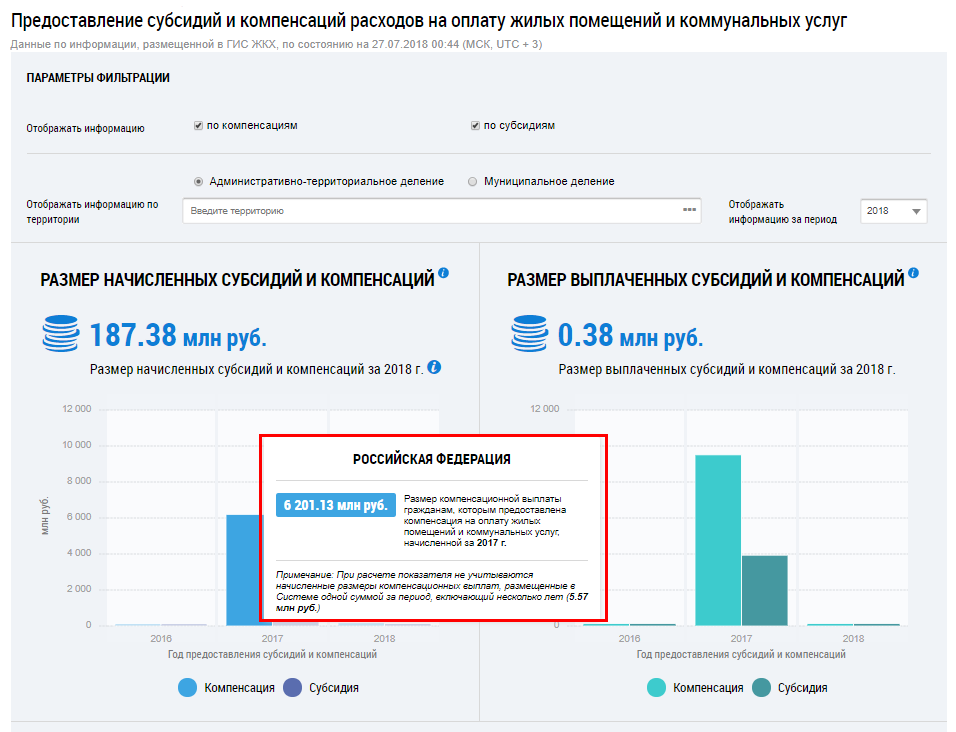Image resolution: width=956 pixels, height=732 pixels.
Task: Select 'Муниципальное деление' radio option
Action: tap(472, 182)
